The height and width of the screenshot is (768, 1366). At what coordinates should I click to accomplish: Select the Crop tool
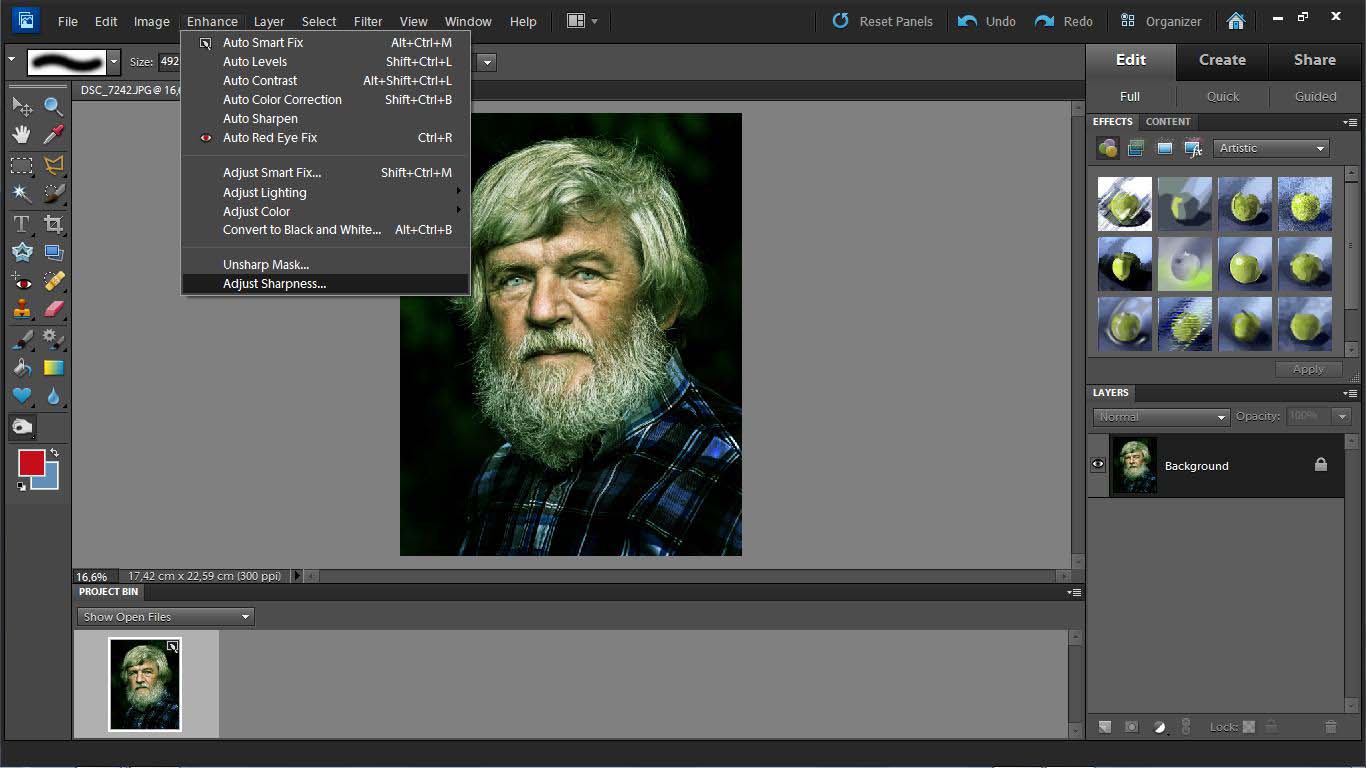[x=53, y=224]
